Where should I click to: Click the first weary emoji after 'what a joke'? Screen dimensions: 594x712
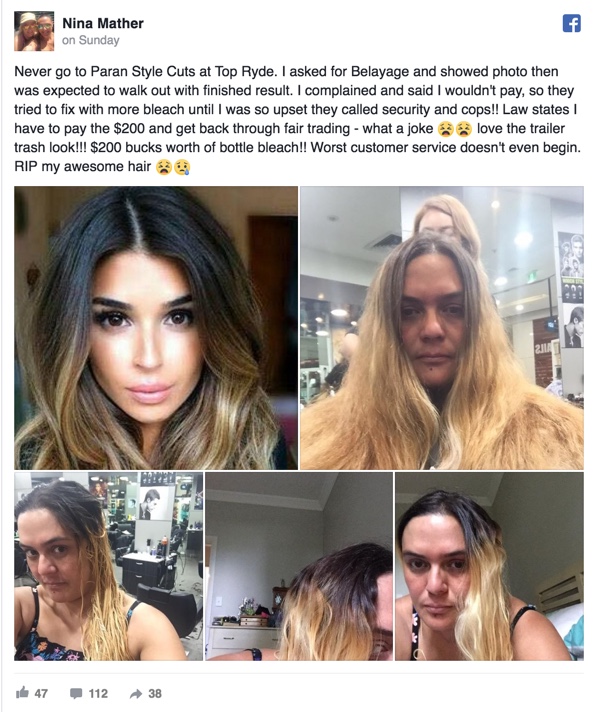point(445,129)
